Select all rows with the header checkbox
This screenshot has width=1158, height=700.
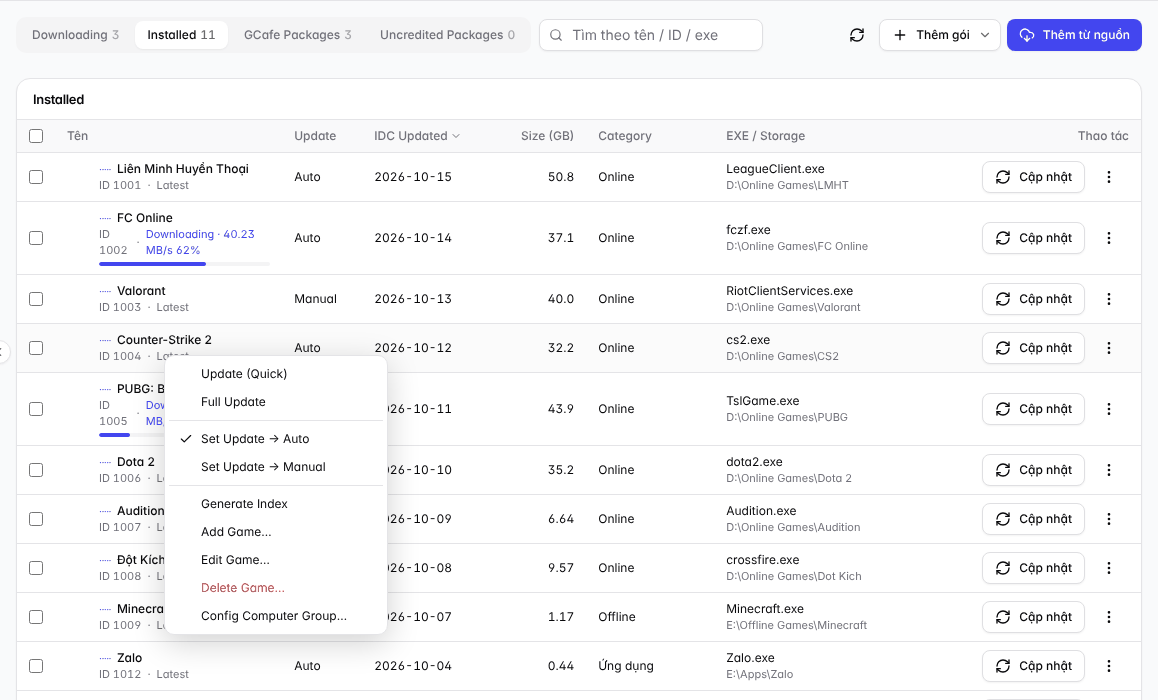pos(36,136)
